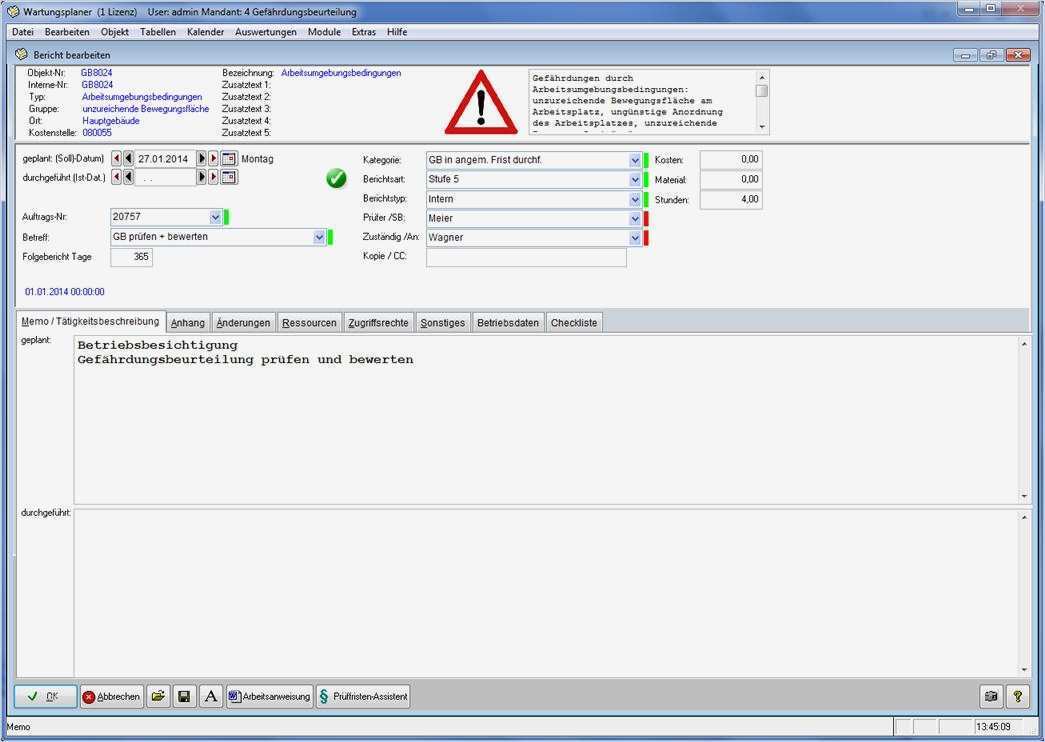Switch to the Betriebsdaten tab
Image resolution: width=1045 pixels, height=742 pixels.
pyautogui.click(x=508, y=323)
